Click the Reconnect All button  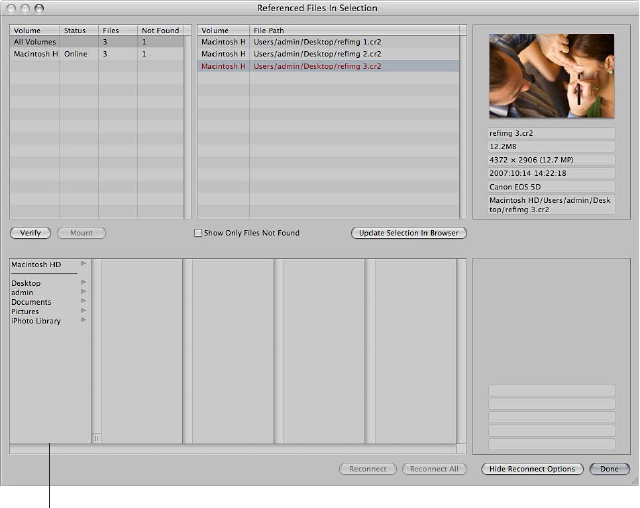pyautogui.click(x=434, y=469)
